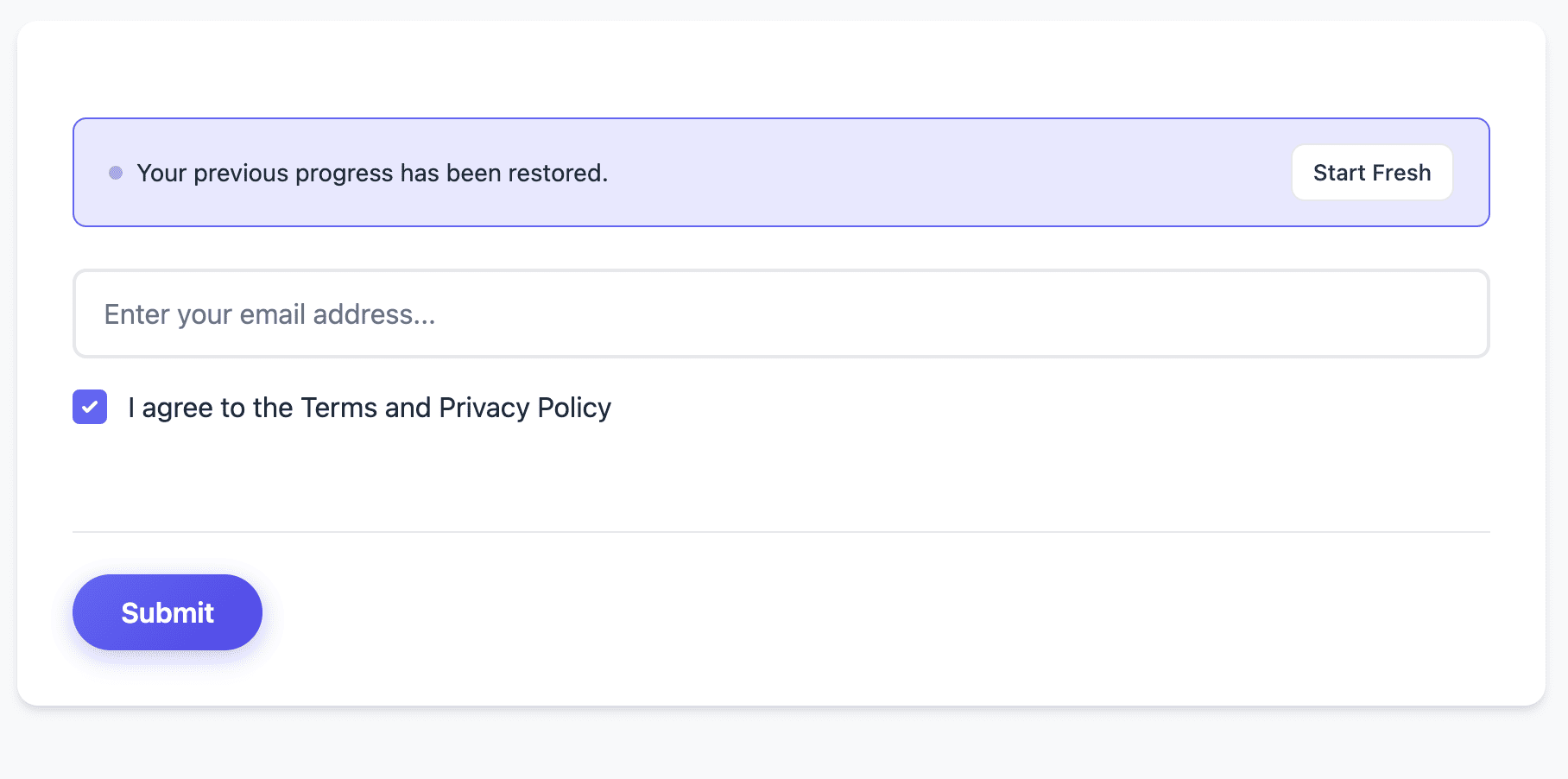Place cursor in 'Enter your email address' box
This screenshot has height=779, width=1568.
[781, 313]
